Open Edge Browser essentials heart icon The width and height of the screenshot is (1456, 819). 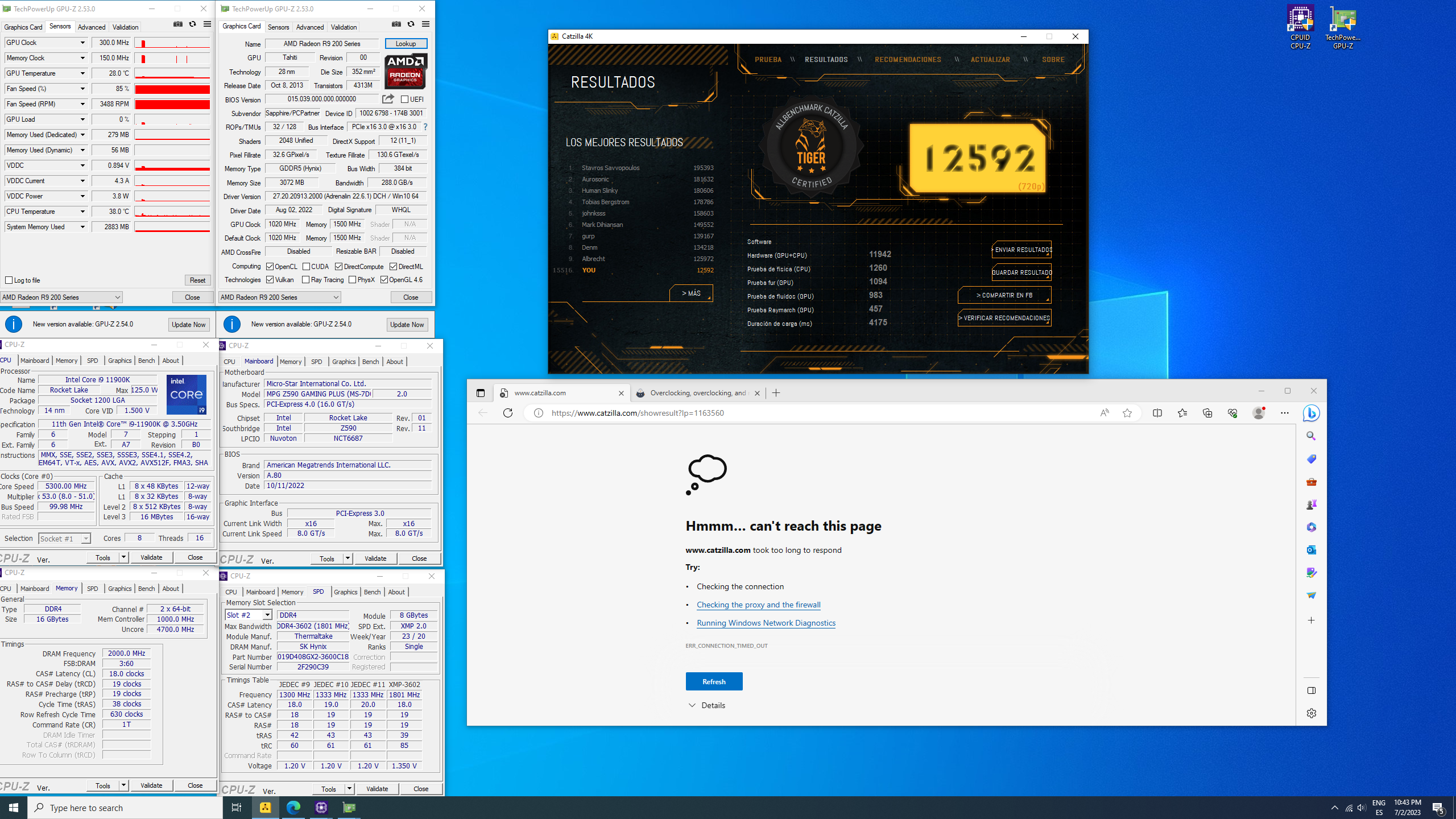pyautogui.click(x=1232, y=413)
